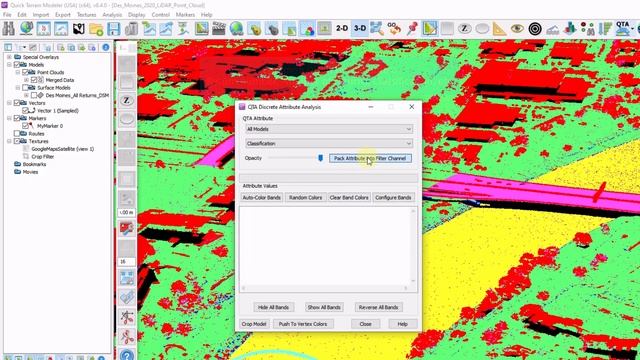Expand the Special Overlays tree node
Image resolution: width=640 pixels, height=360 pixels.
point(9,57)
